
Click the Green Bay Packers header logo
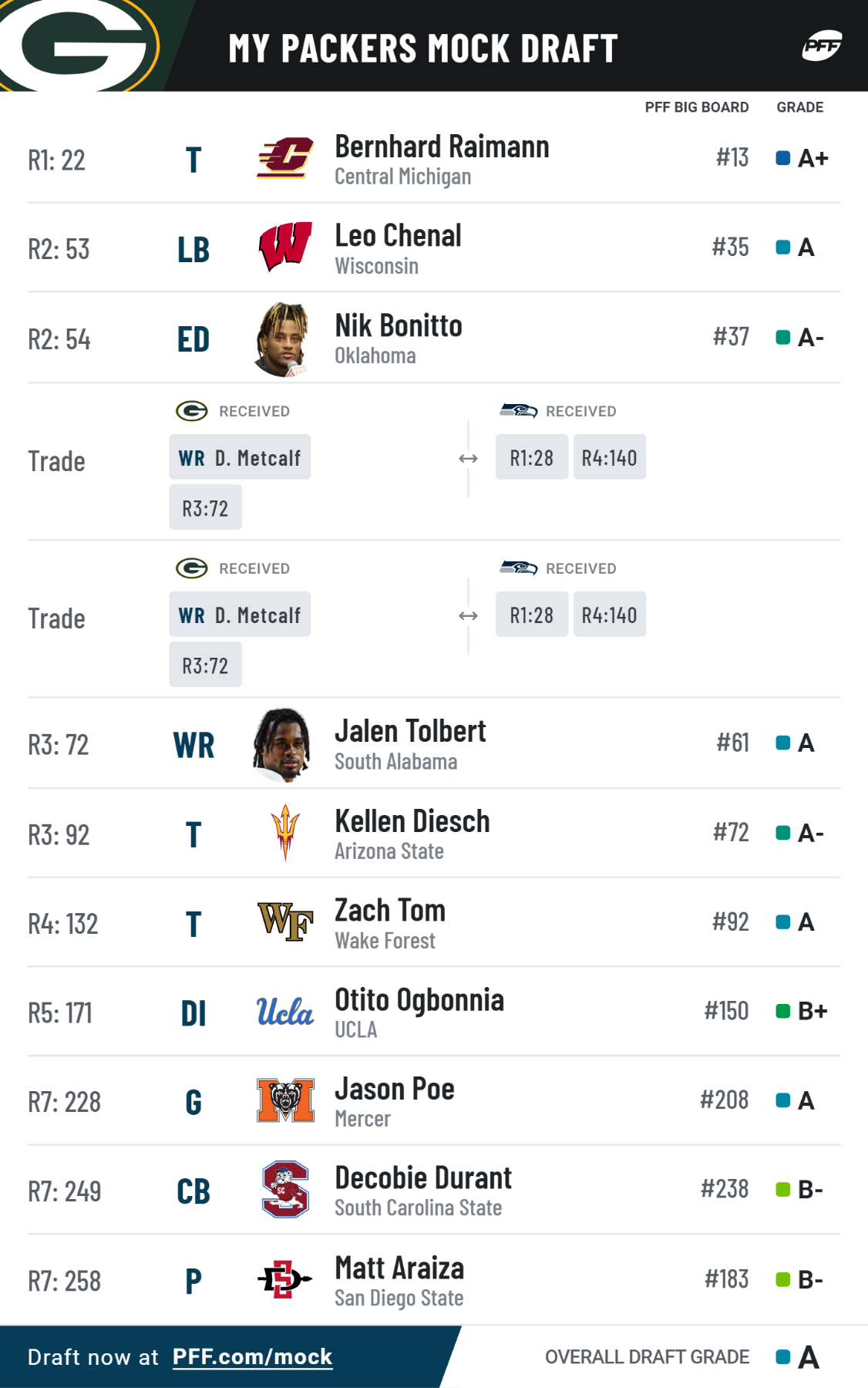click(x=81, y=45)
